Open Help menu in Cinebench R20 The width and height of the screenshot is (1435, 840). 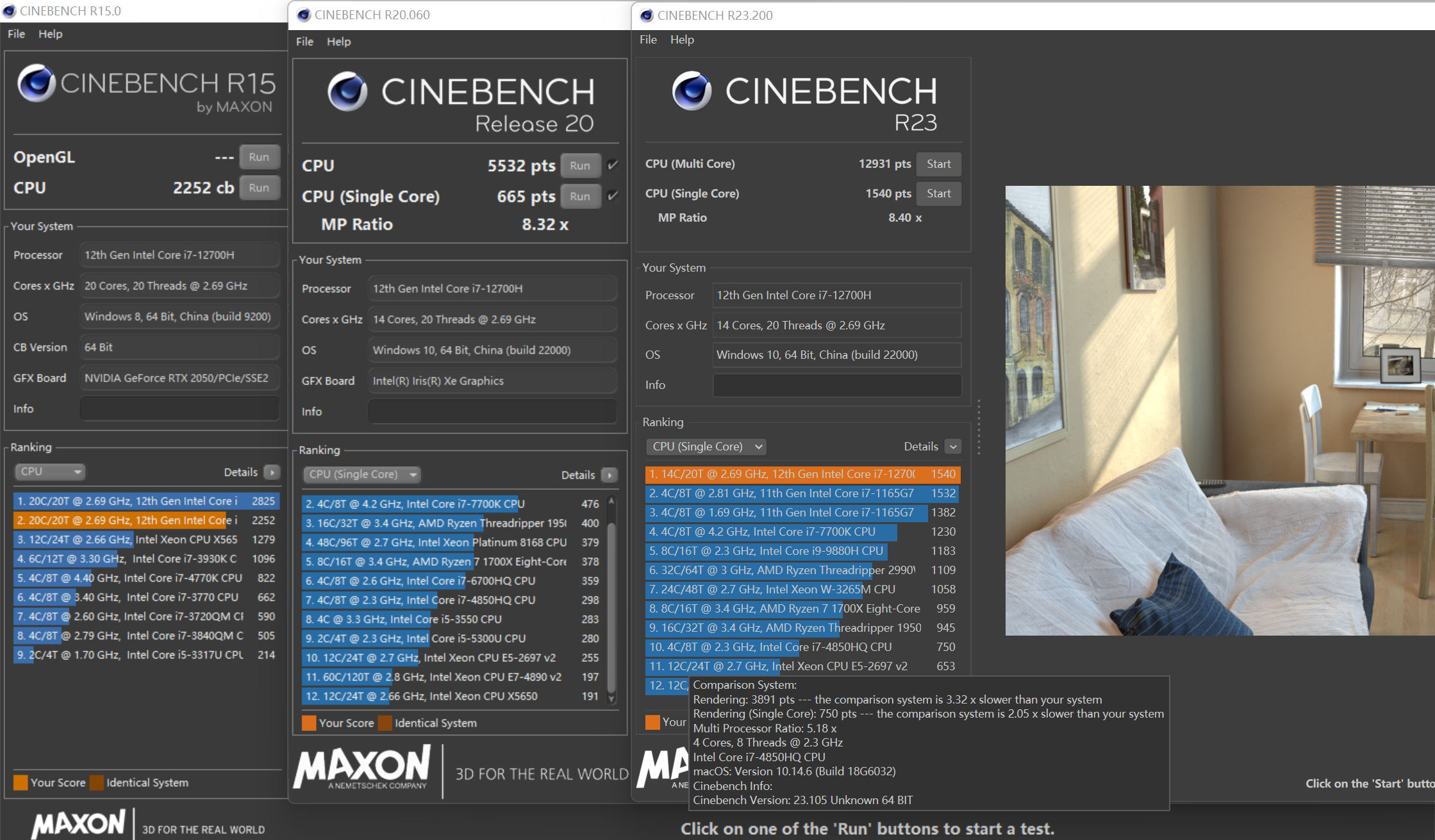338,42
